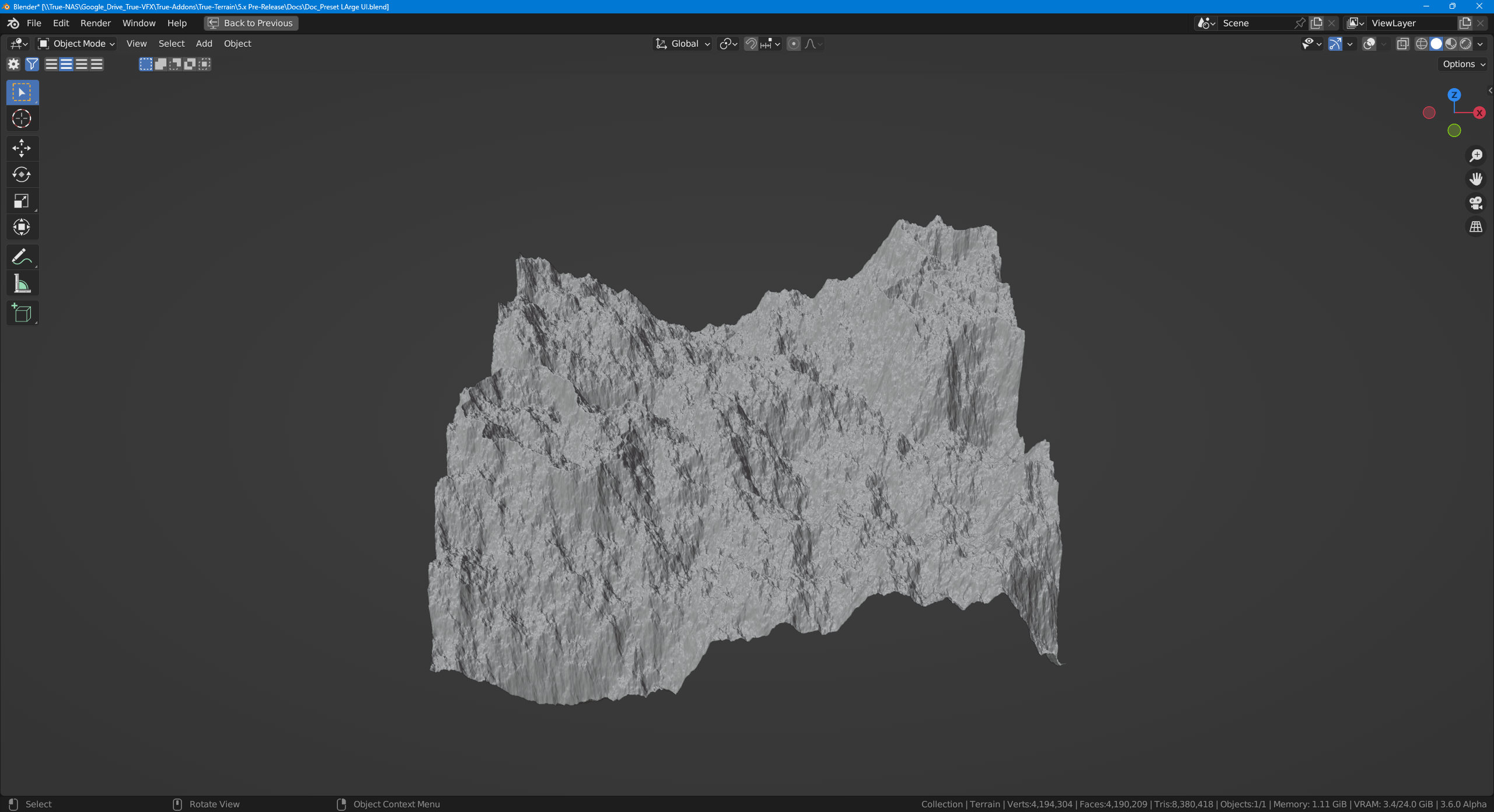Activate the Move tool

tap(22, 148)
